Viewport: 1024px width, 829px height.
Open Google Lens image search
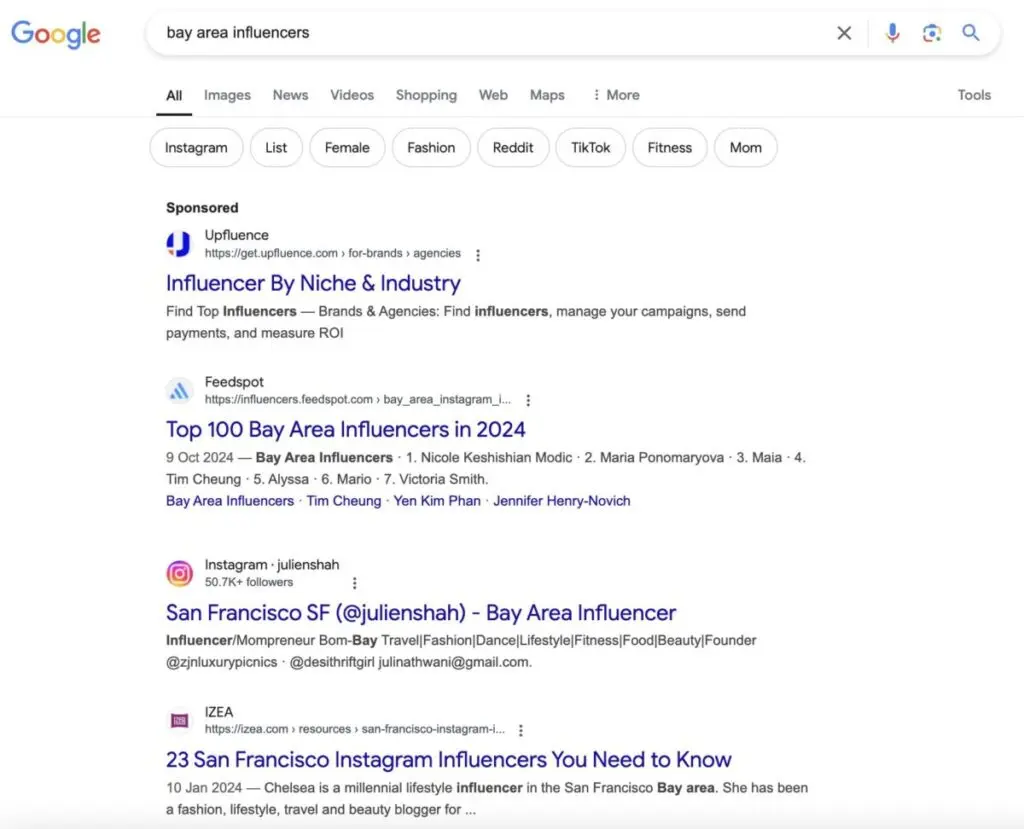click(x=932, y=33)
